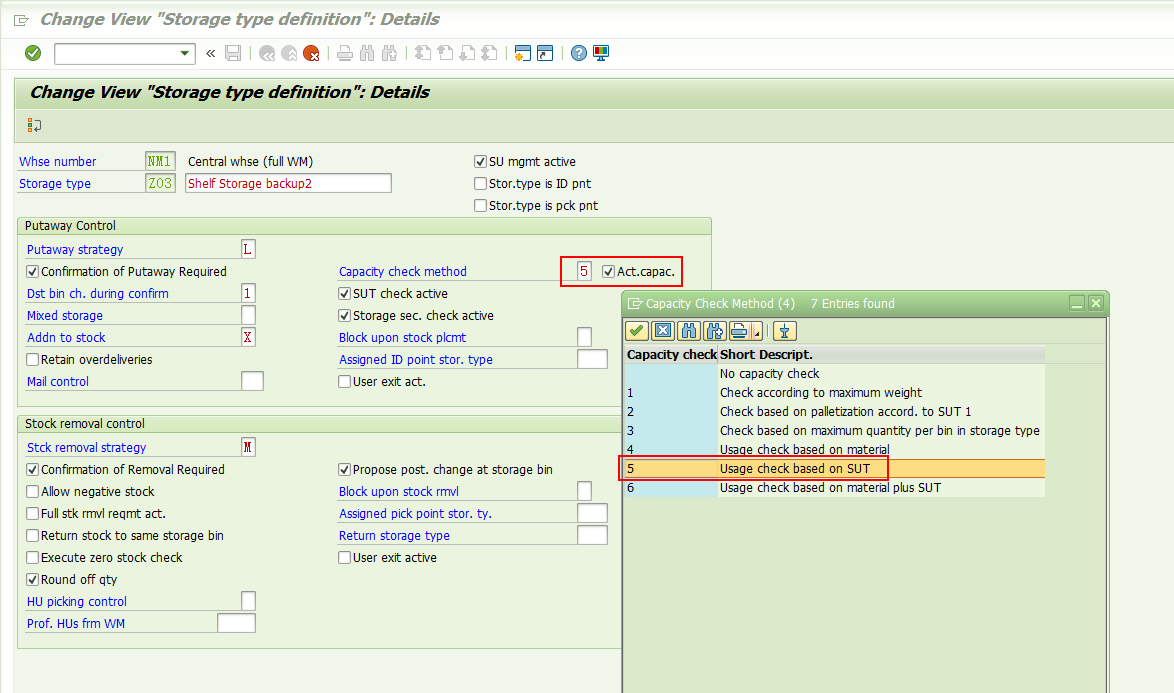
Task: Click the Last Page icon
Action: tap(490, 53)
